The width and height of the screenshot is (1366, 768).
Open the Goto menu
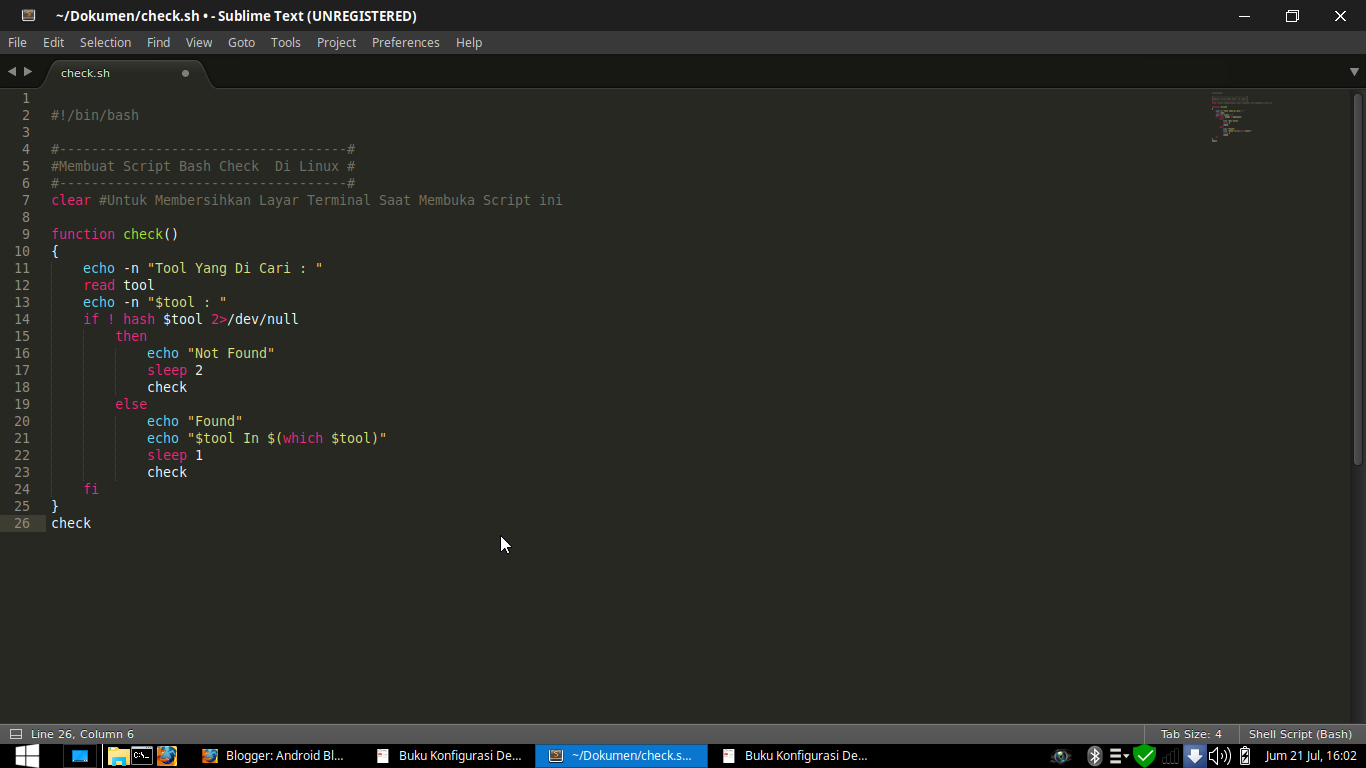pos(241,42)
